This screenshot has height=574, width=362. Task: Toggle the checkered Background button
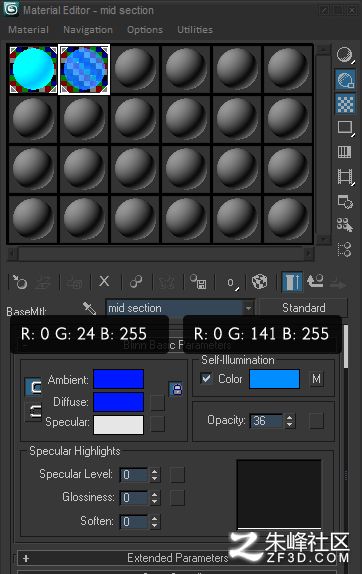[345, 104]
